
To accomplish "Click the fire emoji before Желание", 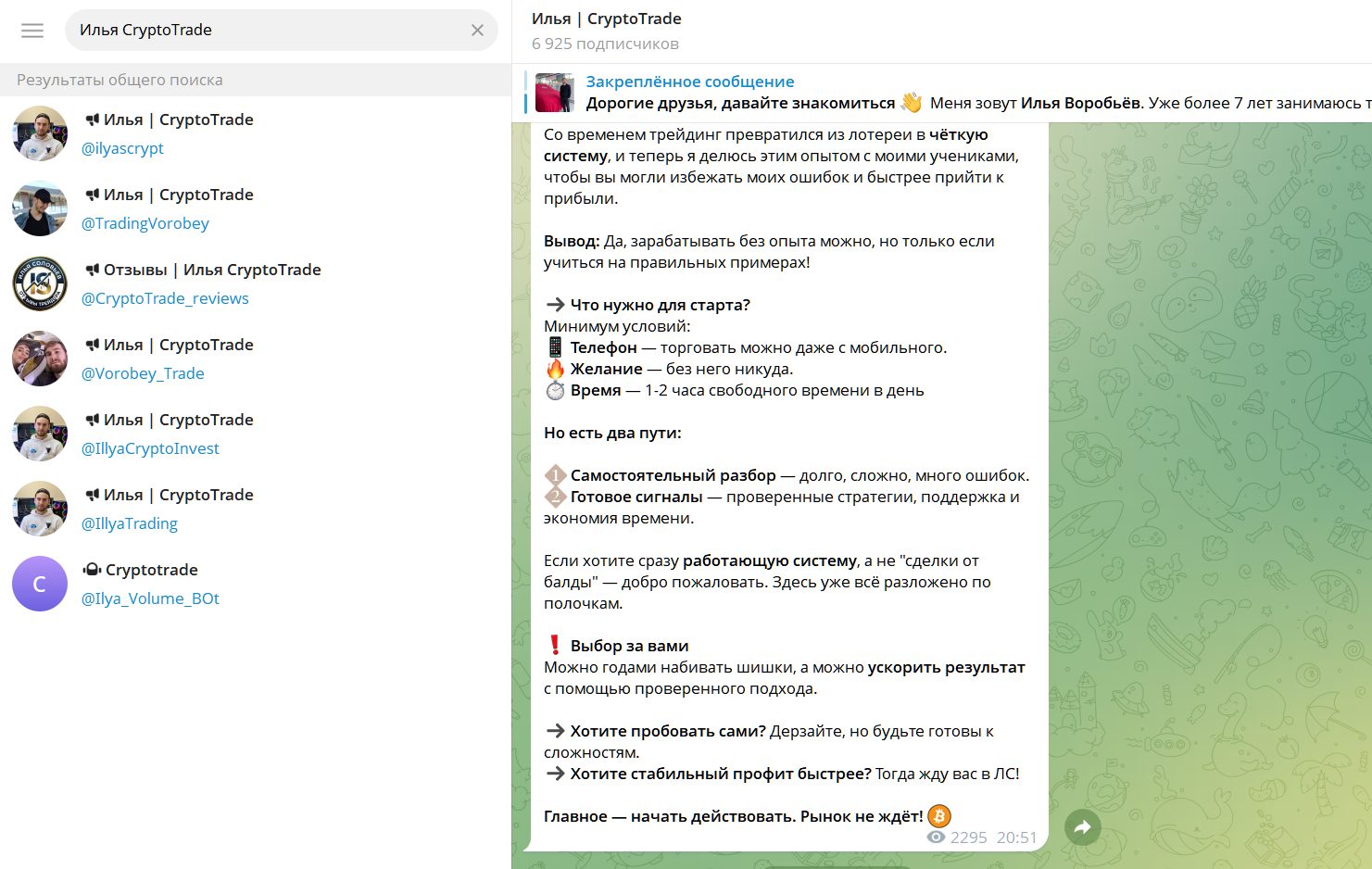I will tap(555, 369).
